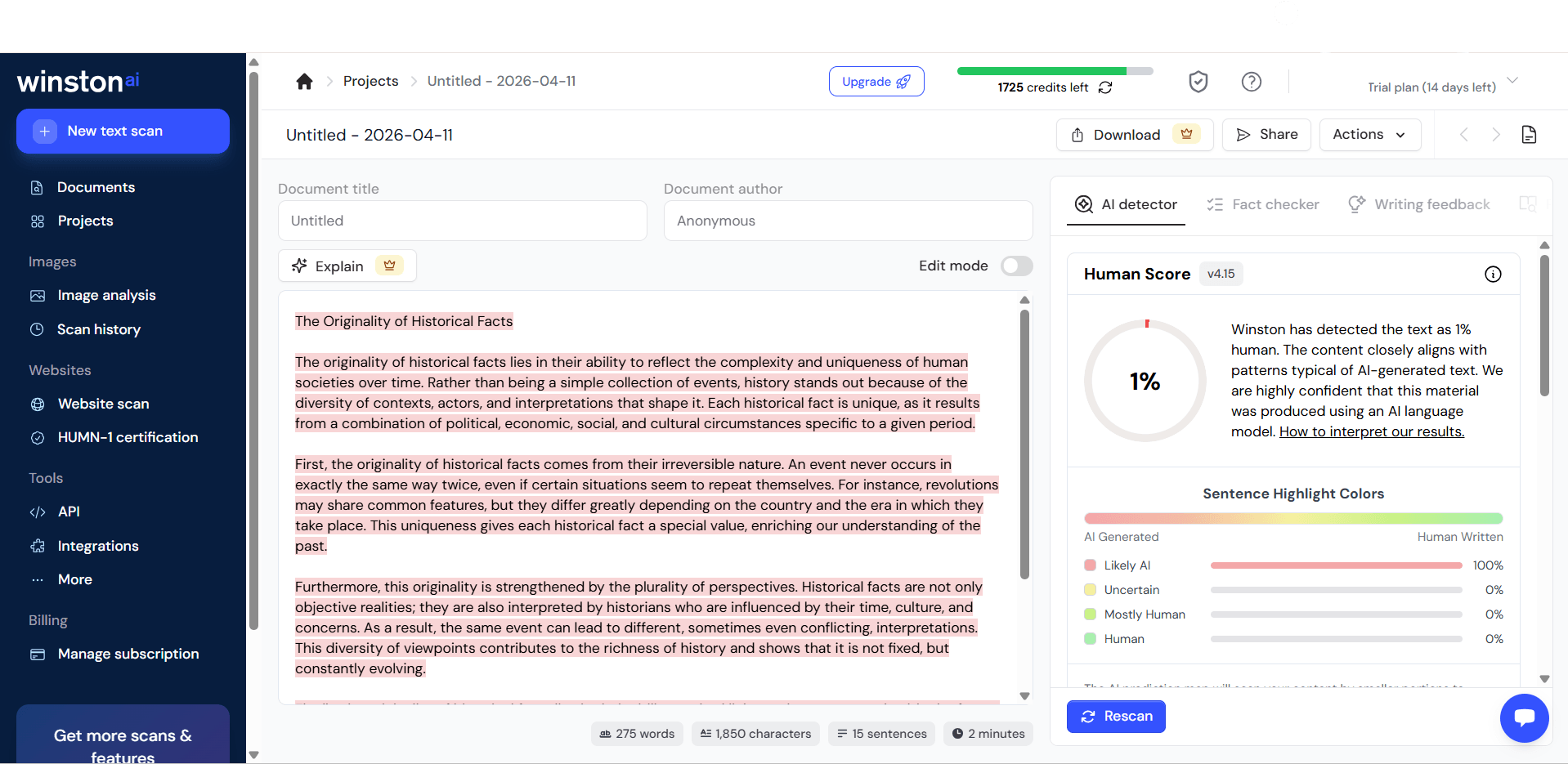Click the 15 sentences counter
The width and height of the screenshot is (1568, 764).
click(881, 734)
